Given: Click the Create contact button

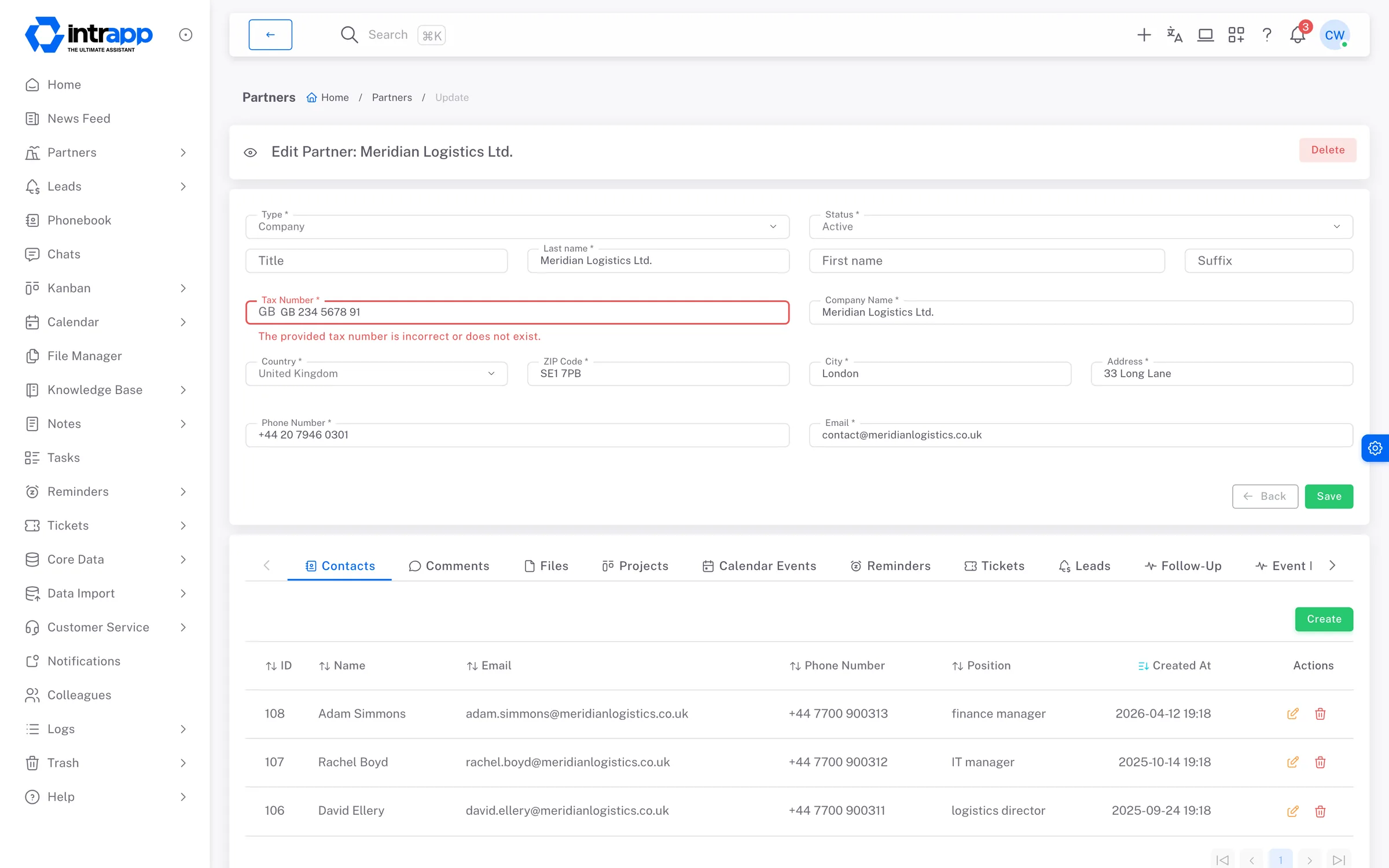Looking at the screenshot, I should 1324,619.
